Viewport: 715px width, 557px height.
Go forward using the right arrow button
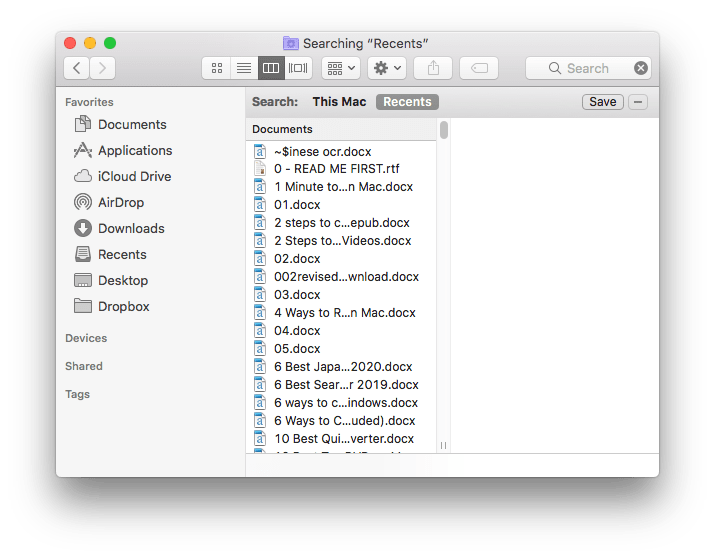click(x=102, y=68)
